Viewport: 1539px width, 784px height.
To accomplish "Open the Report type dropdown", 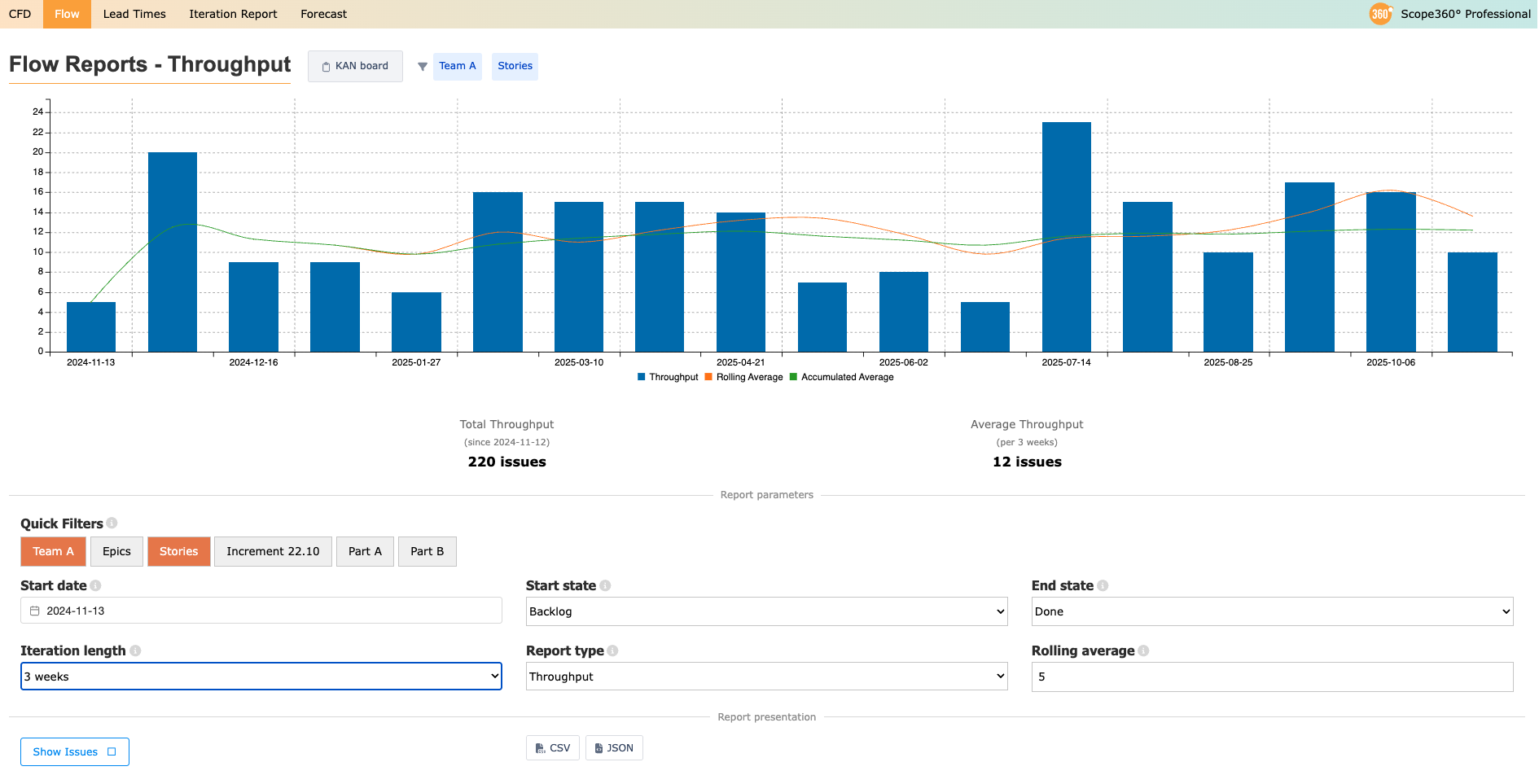I will [x=766, y=677].
